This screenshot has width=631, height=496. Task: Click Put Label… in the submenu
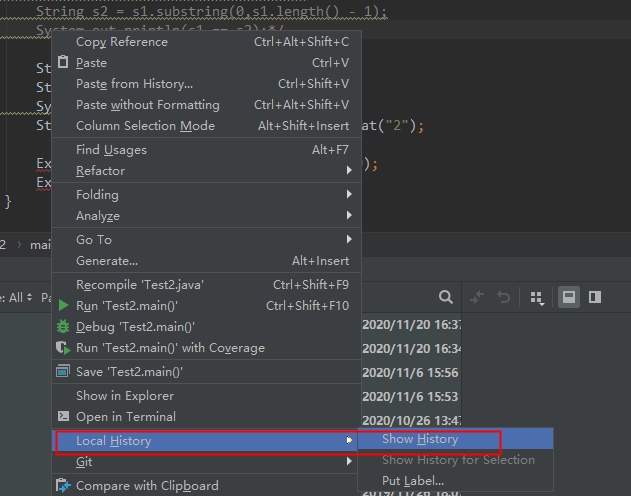pyautogui.click(x=456, y=481)
